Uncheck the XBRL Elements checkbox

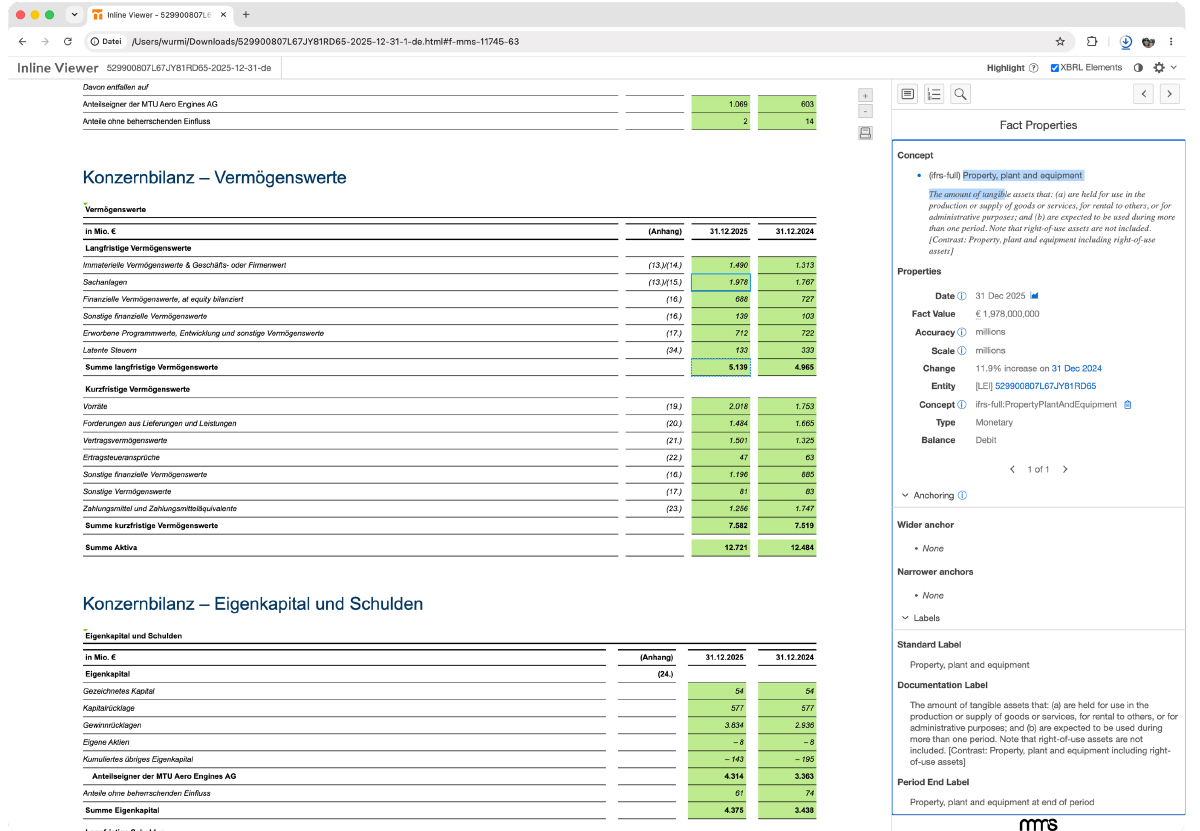tap(1055, 68)
